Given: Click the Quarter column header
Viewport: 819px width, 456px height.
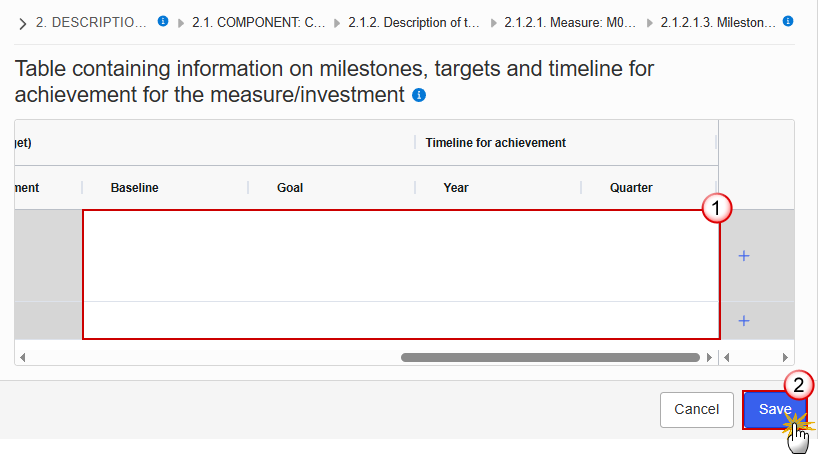Looking at the screenshot, I should 631,187.
